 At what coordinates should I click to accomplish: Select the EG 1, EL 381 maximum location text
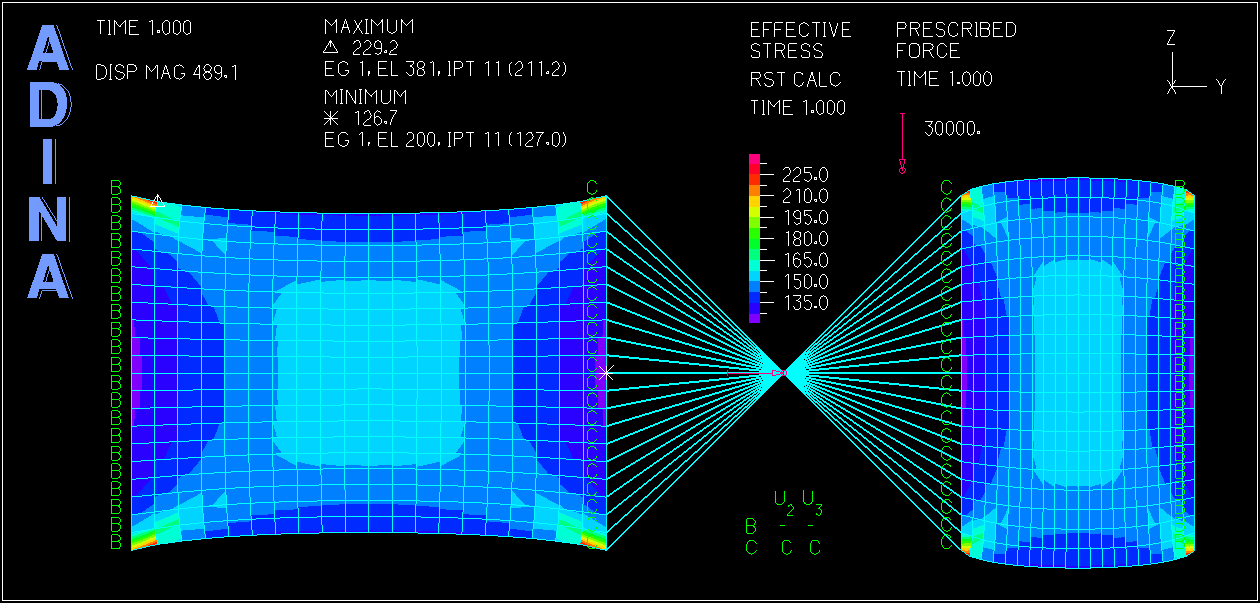point(445,69)
